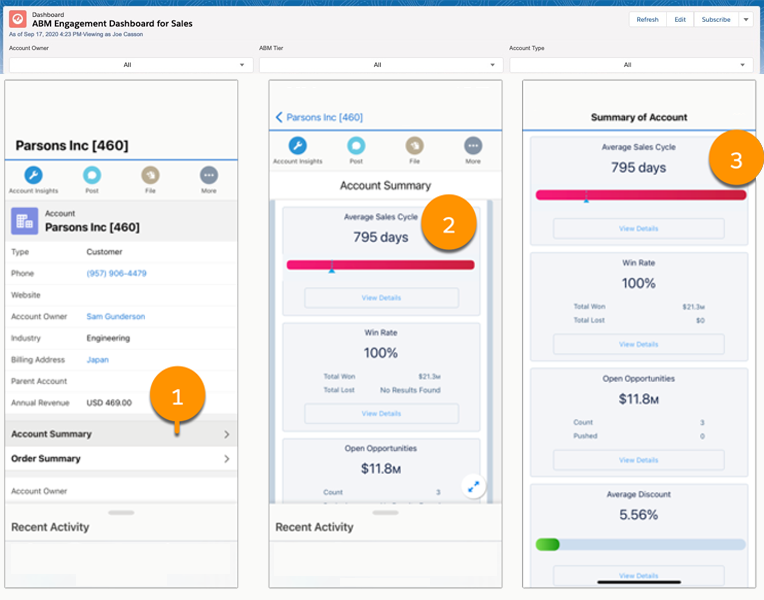Click the Refresh button

[x=647, y=19]
